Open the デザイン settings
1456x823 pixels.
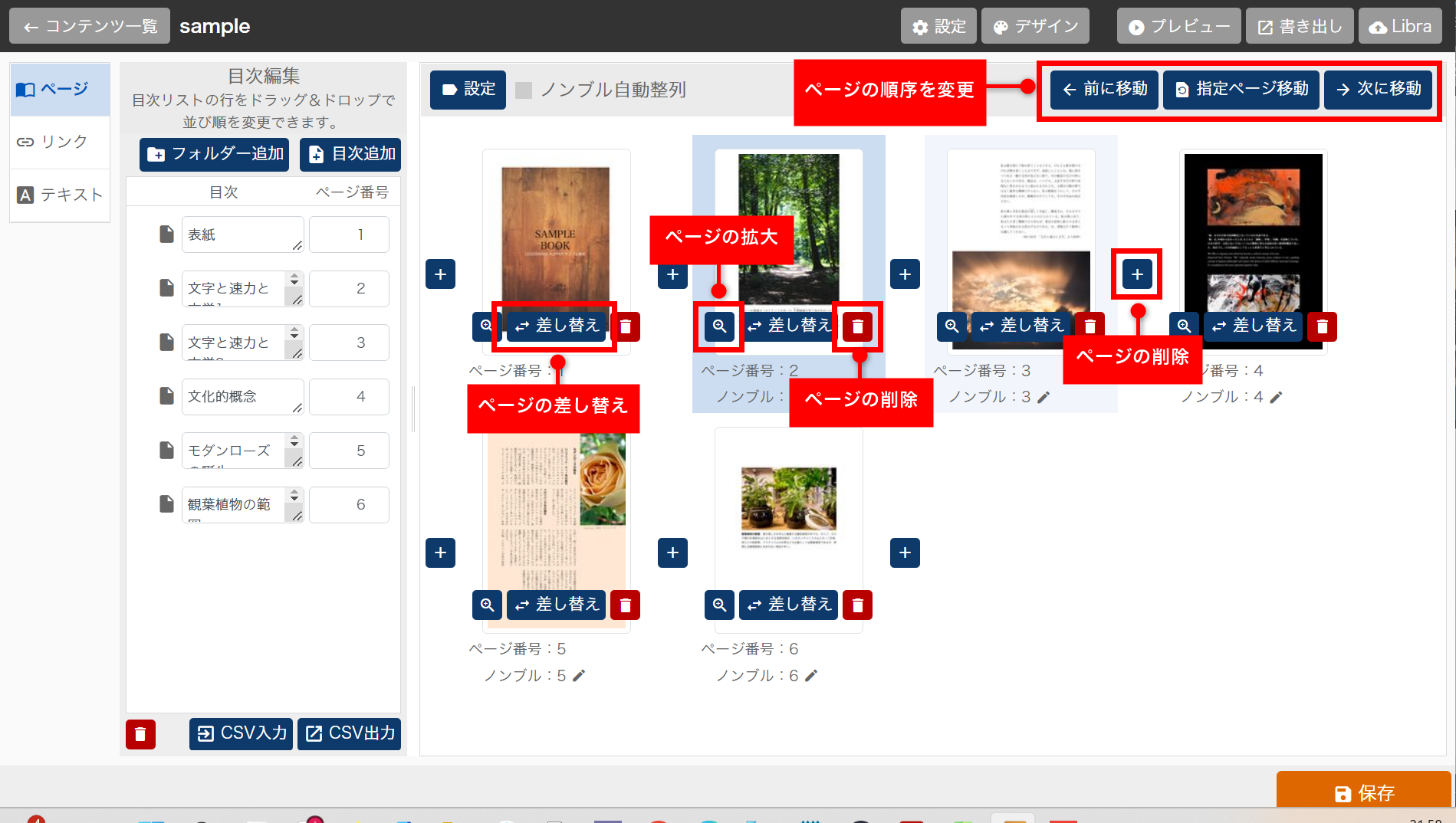pyautogui.click(x=1035, y=27)
